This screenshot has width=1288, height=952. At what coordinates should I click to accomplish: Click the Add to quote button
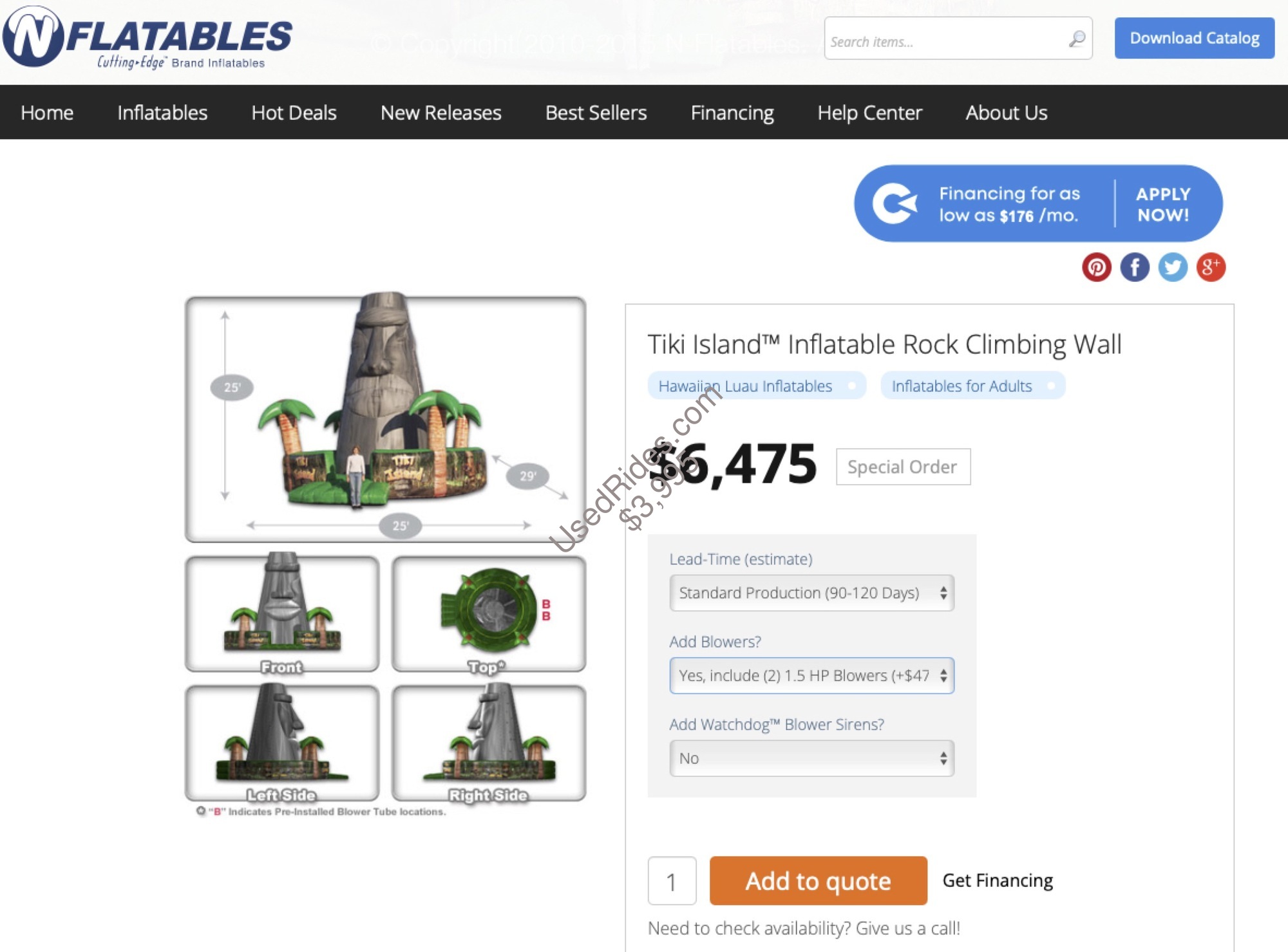(818, 881)
